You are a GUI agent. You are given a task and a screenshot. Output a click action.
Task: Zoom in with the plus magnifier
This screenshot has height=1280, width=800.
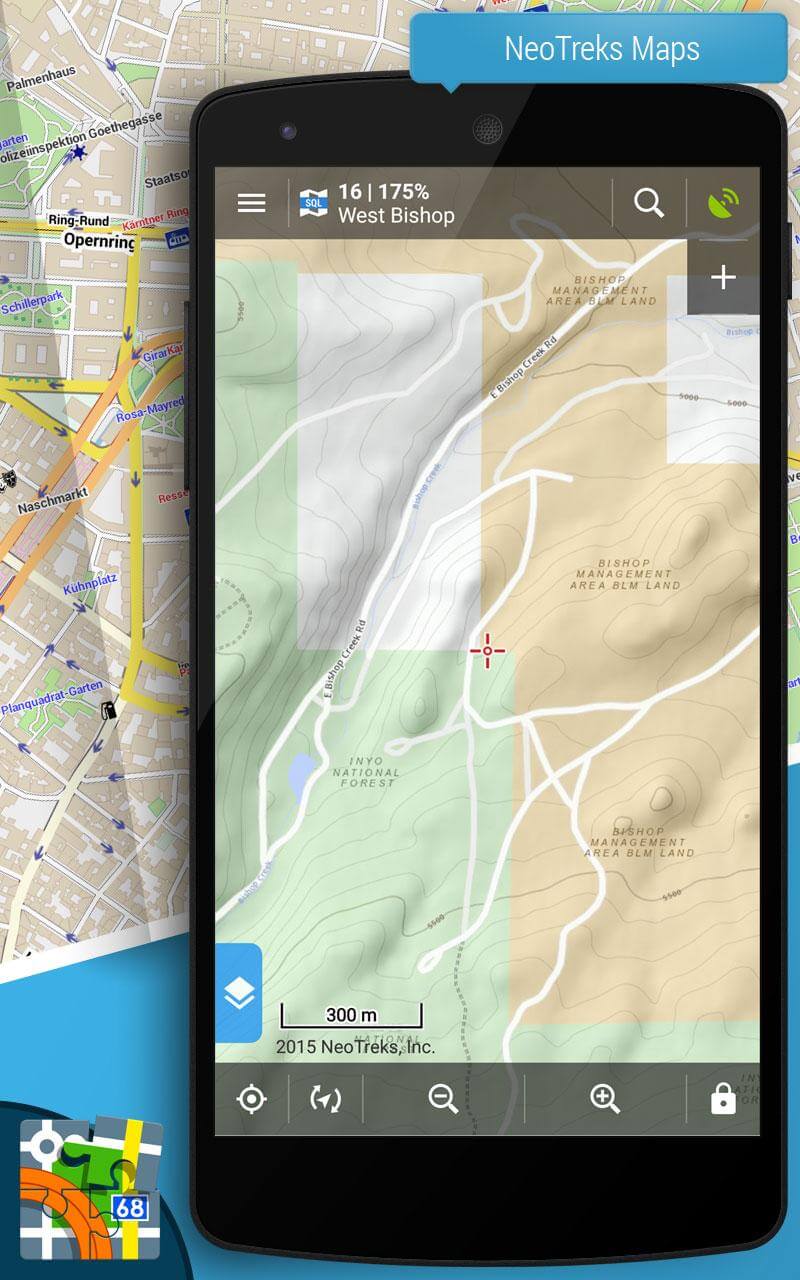[605, 1100]
